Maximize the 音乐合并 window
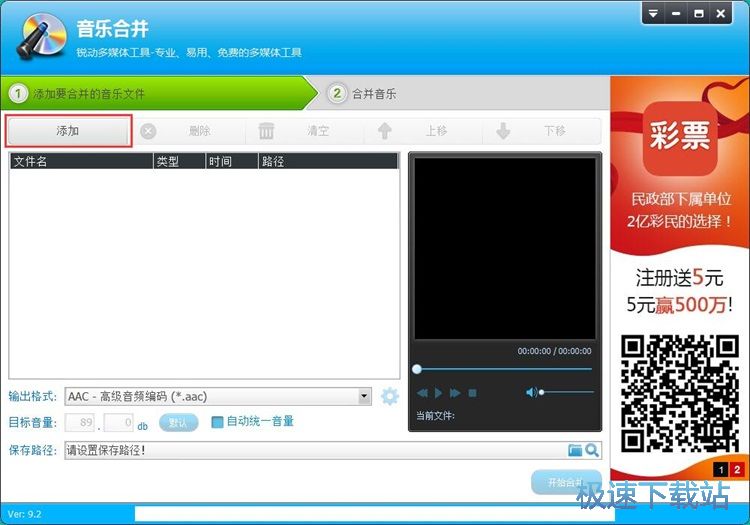 pyautogui.click(x=698, y=13)
